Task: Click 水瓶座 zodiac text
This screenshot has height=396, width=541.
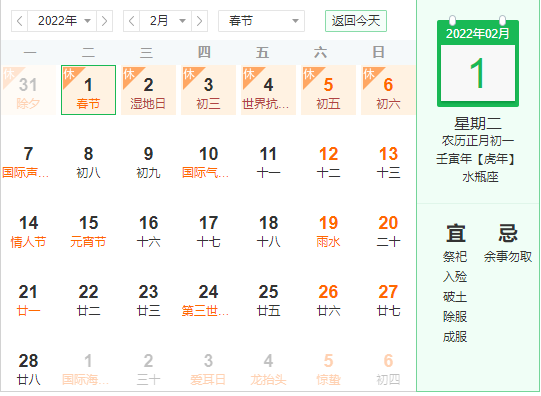Action: [x=480, y=177]
